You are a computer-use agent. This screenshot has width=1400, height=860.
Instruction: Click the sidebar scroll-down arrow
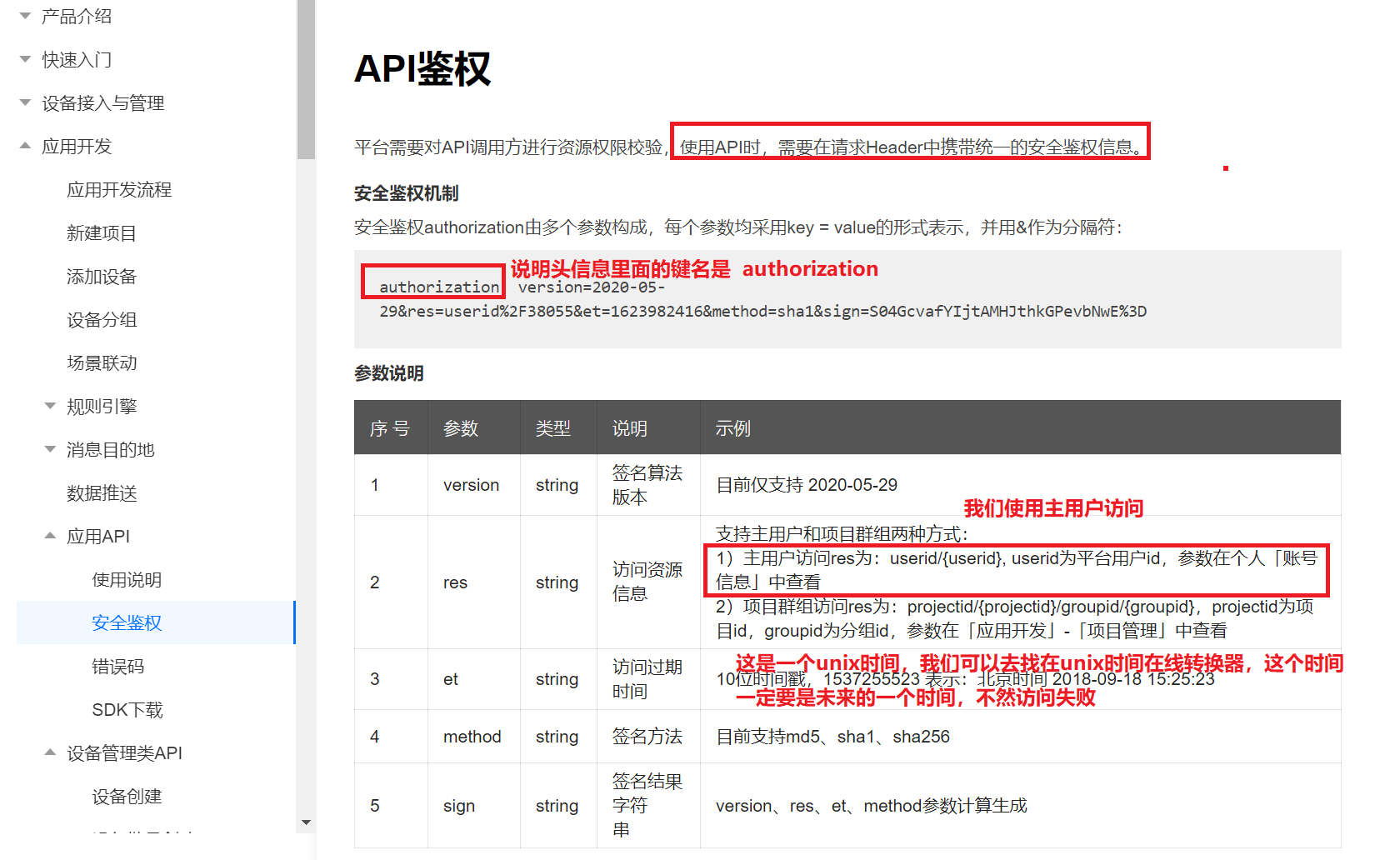click(306, 822)
